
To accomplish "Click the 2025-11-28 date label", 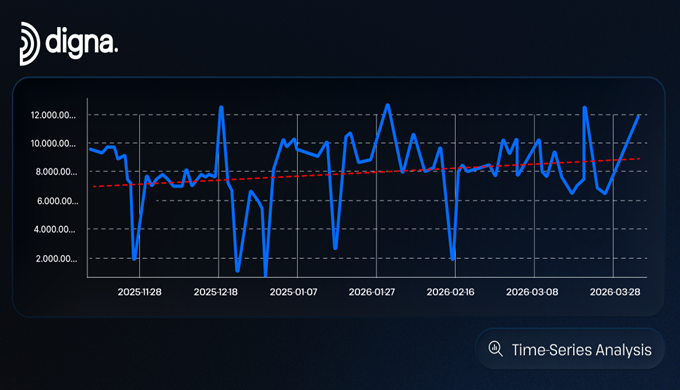I will tap(140, 292).
